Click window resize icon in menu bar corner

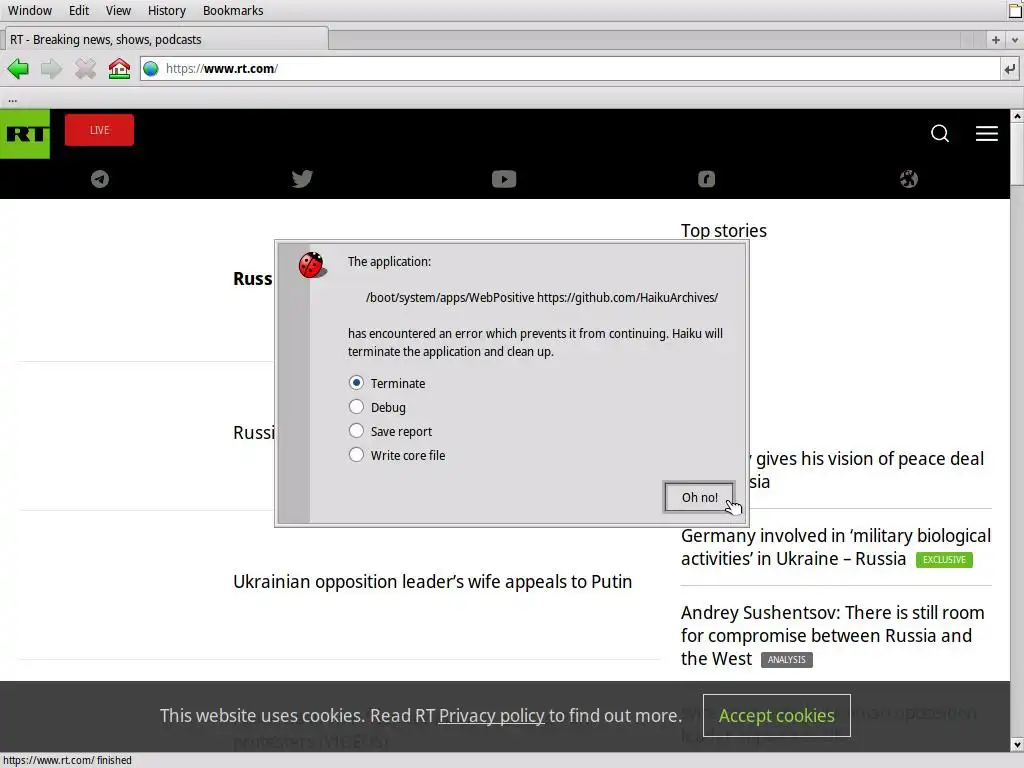click(x=1016, y=11)
